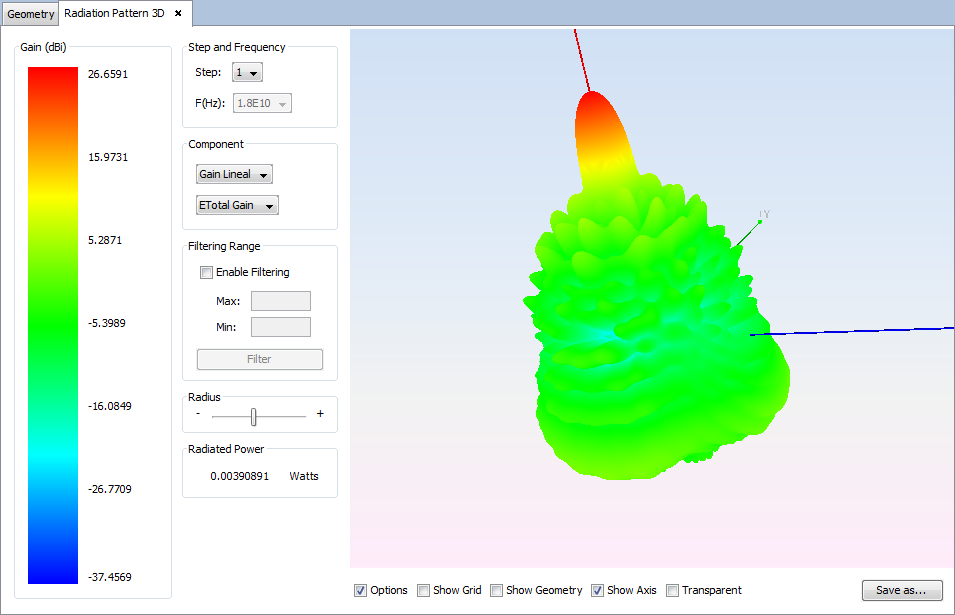The image size is (955, 615).
Task: Switch to the Geometry tab
Action: click(x=31, y=14)
